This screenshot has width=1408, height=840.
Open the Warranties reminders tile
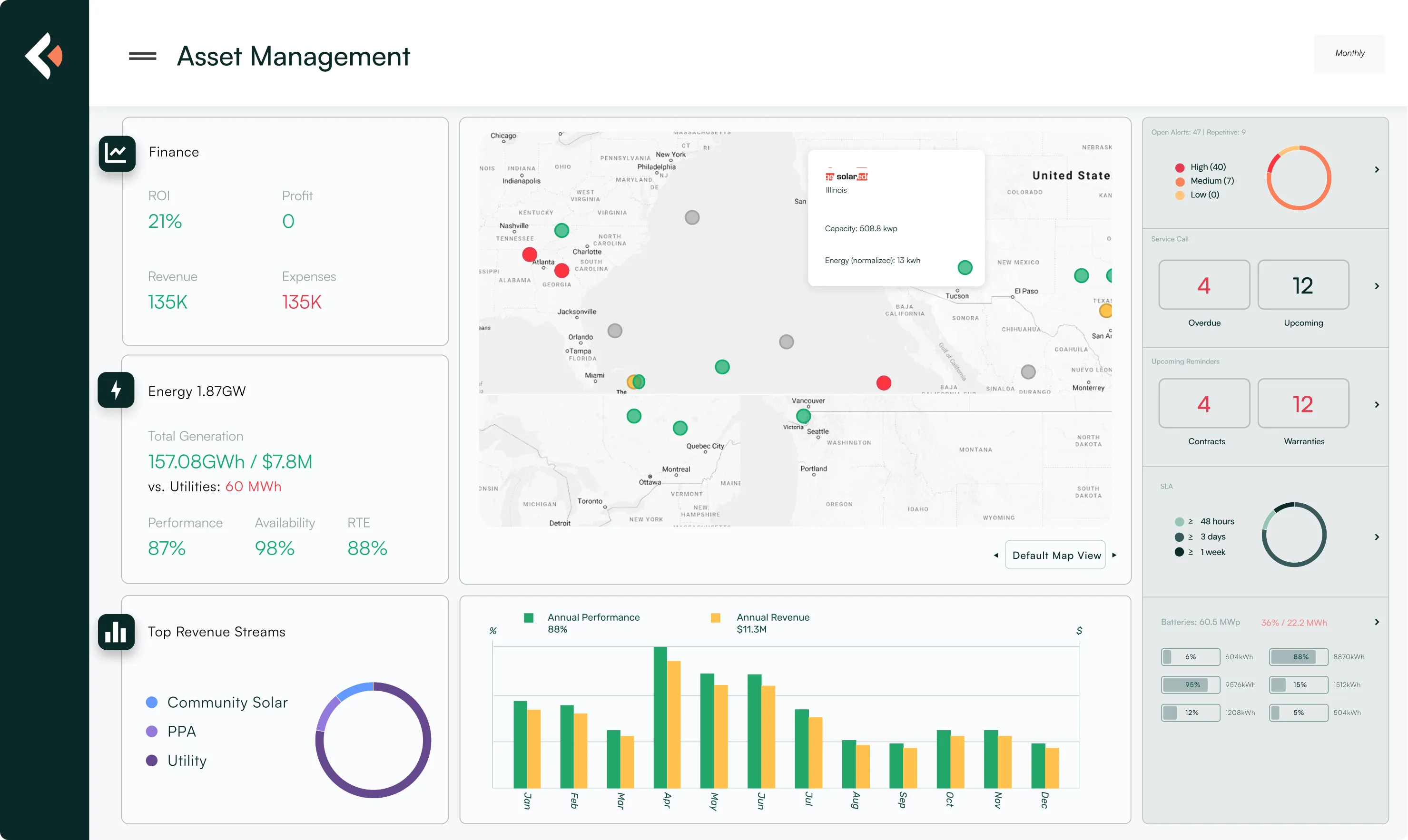tap(1303, 403)
